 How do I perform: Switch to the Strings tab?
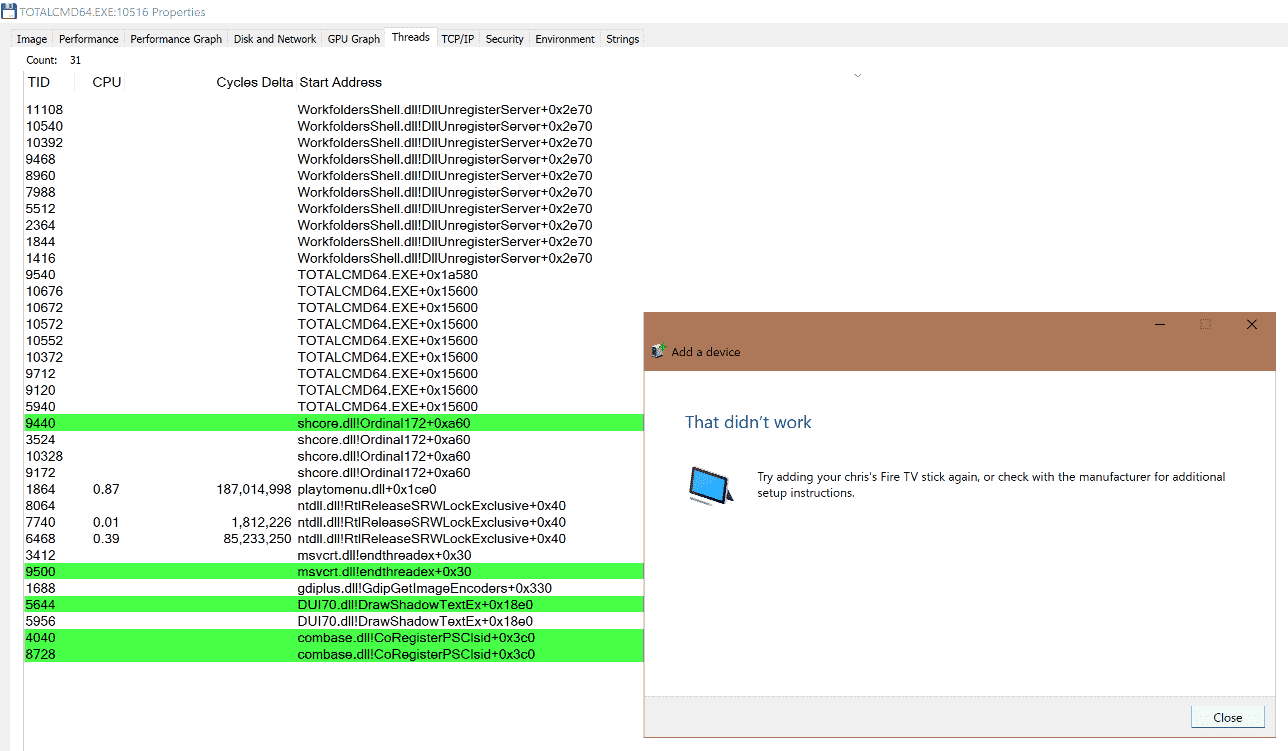(x=623, y=39)
